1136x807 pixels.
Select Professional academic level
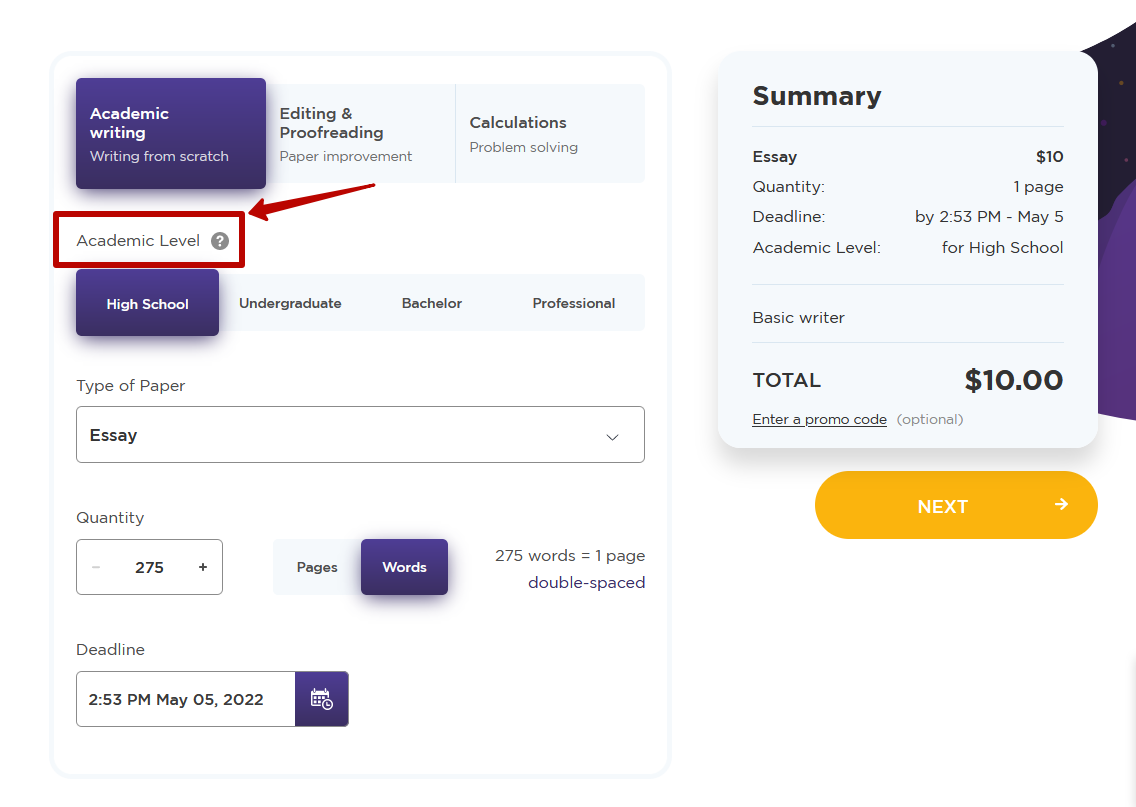573,303
